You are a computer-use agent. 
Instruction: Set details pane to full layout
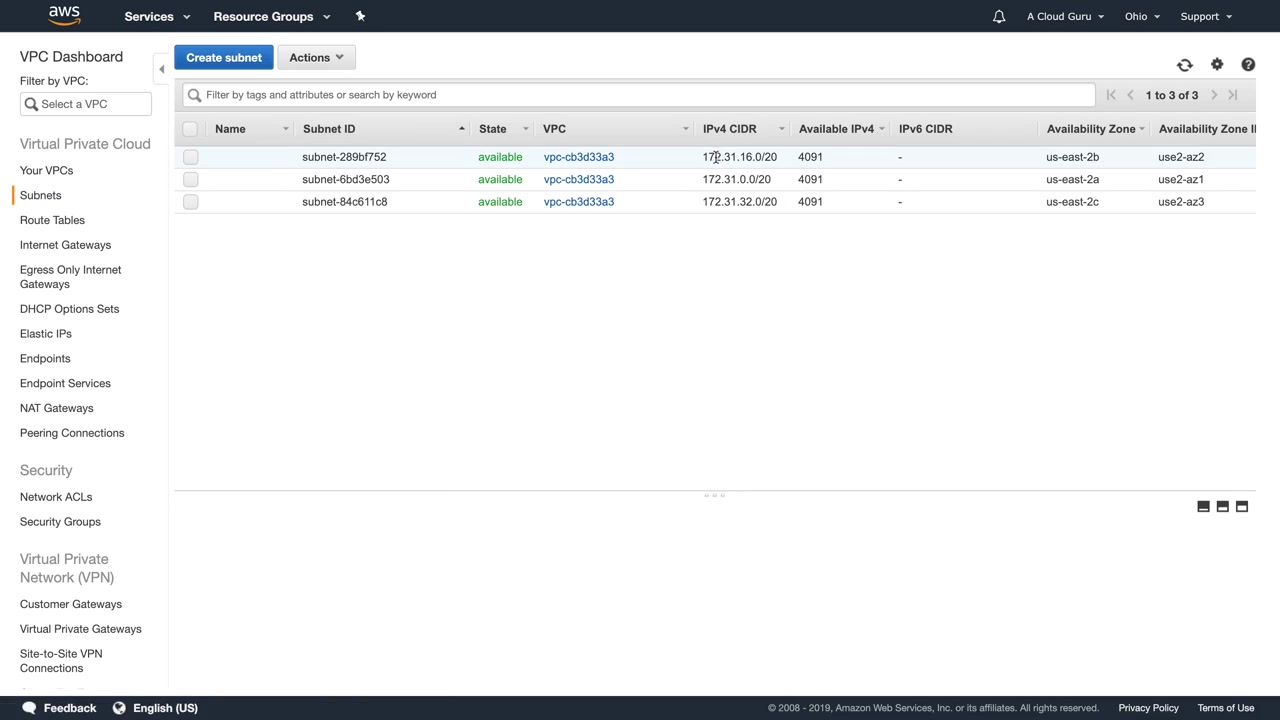1242,507
